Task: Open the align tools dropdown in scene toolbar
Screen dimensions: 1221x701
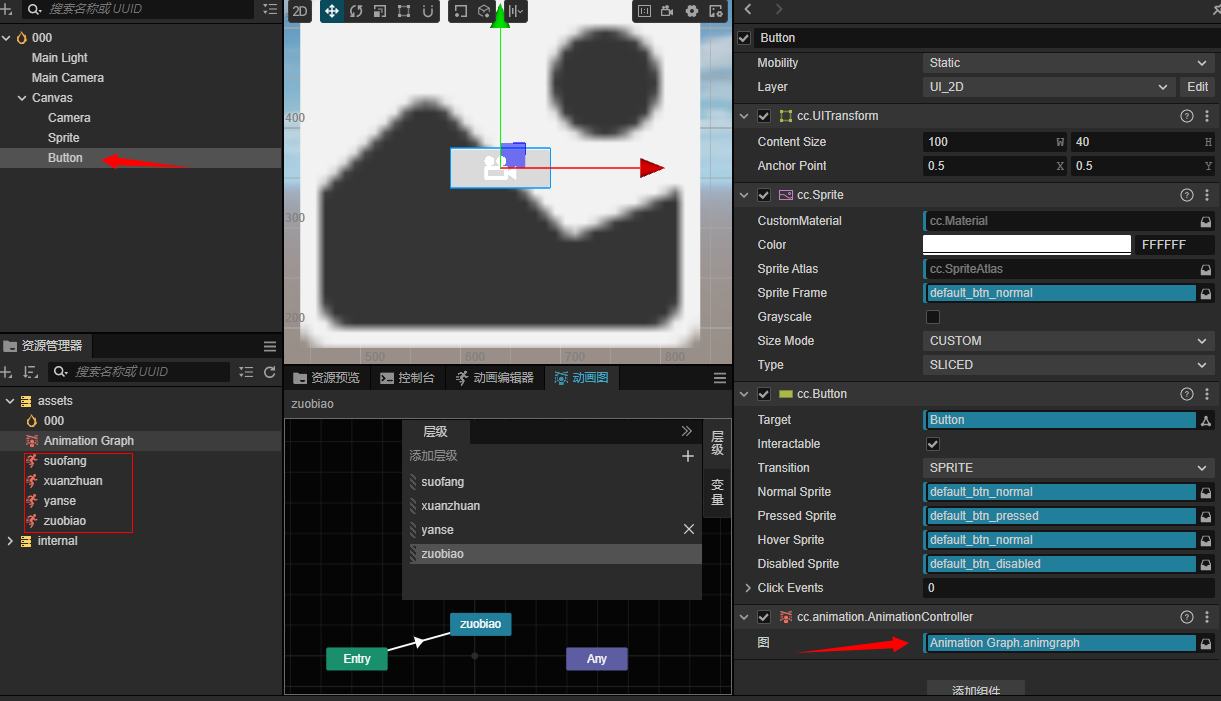Action: [516, 11]
